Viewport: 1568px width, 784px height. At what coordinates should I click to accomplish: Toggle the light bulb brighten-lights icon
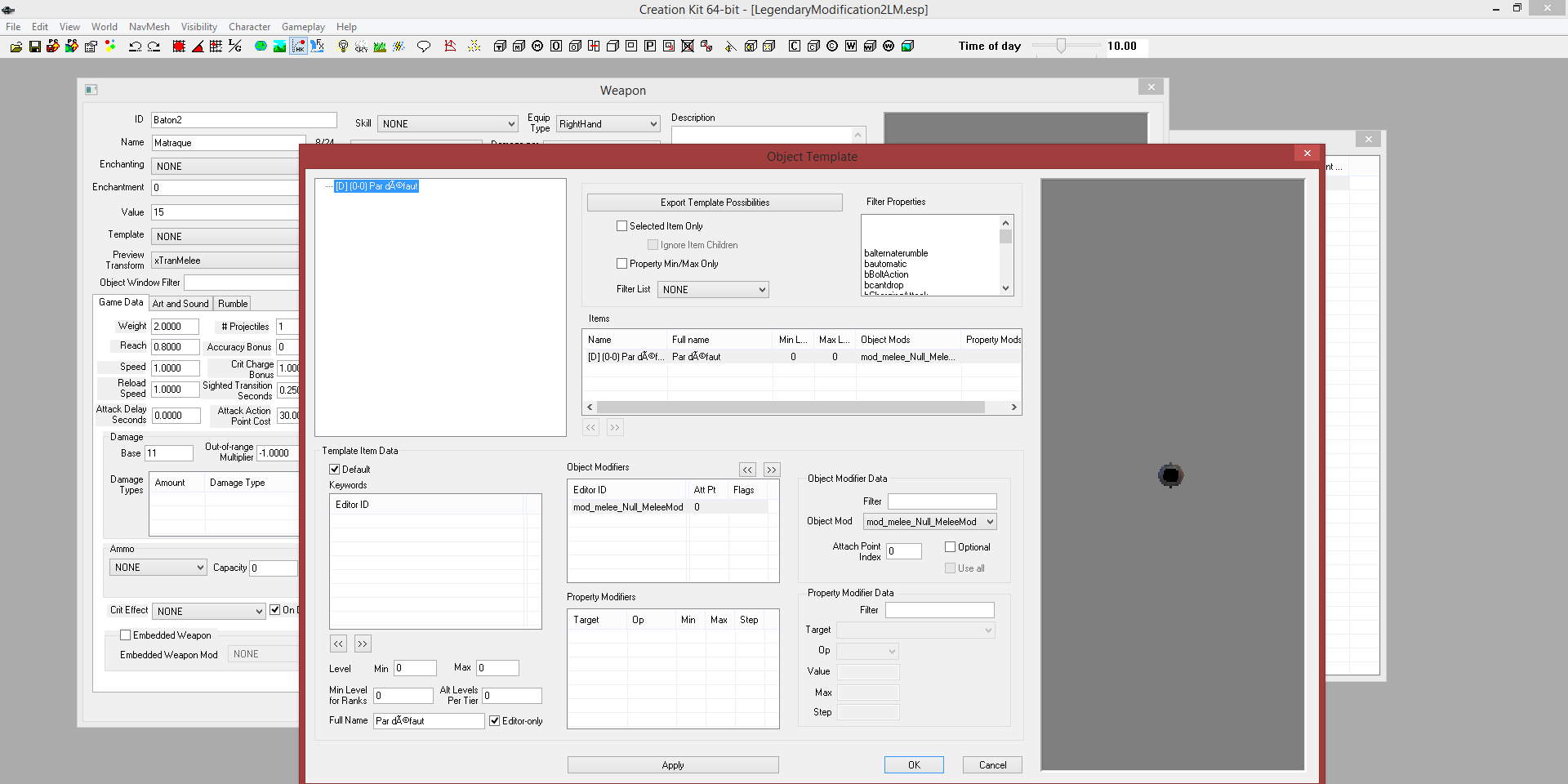(x=343, y=47)
